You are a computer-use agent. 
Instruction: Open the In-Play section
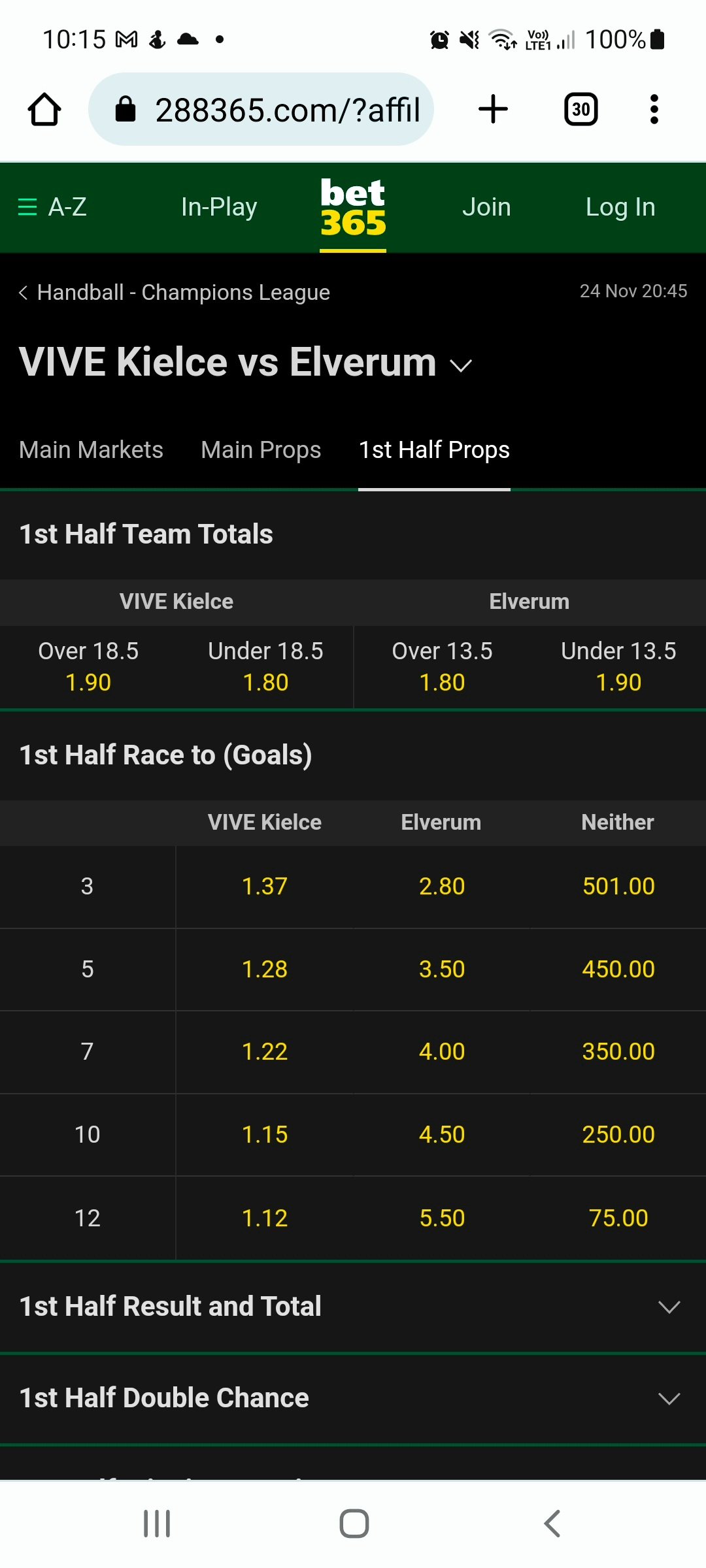(x=219, y=207)
